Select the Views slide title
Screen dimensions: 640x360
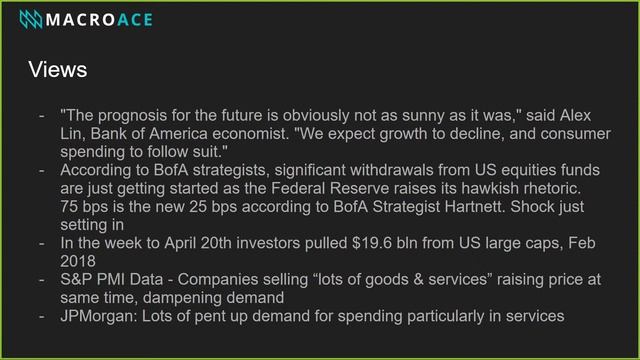(x=58, y=69)
